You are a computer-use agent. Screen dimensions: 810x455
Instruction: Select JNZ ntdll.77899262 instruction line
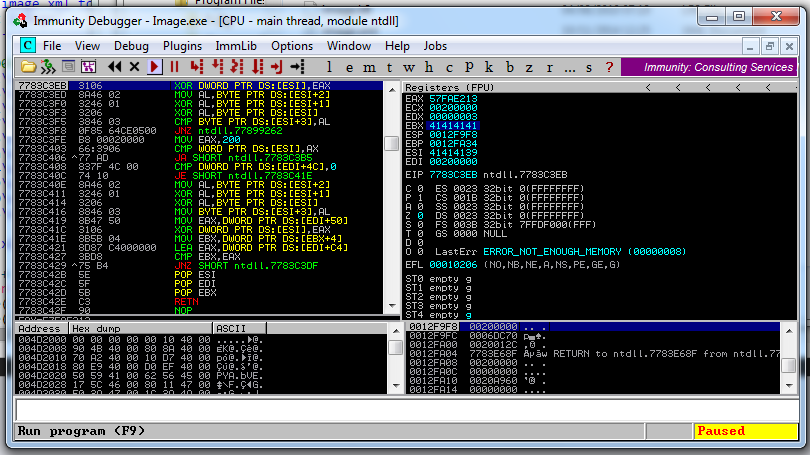pyautogui.click(x=199, y=131)
